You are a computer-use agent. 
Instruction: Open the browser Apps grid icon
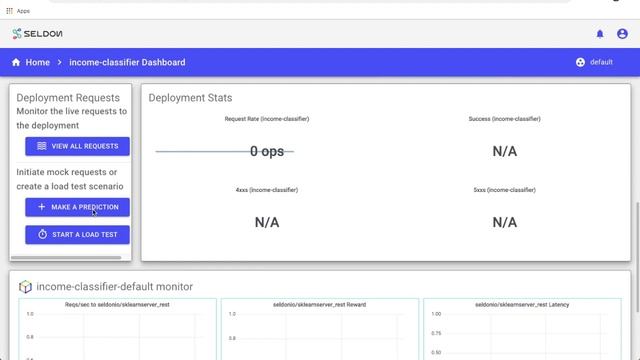(x=9, y=11)
